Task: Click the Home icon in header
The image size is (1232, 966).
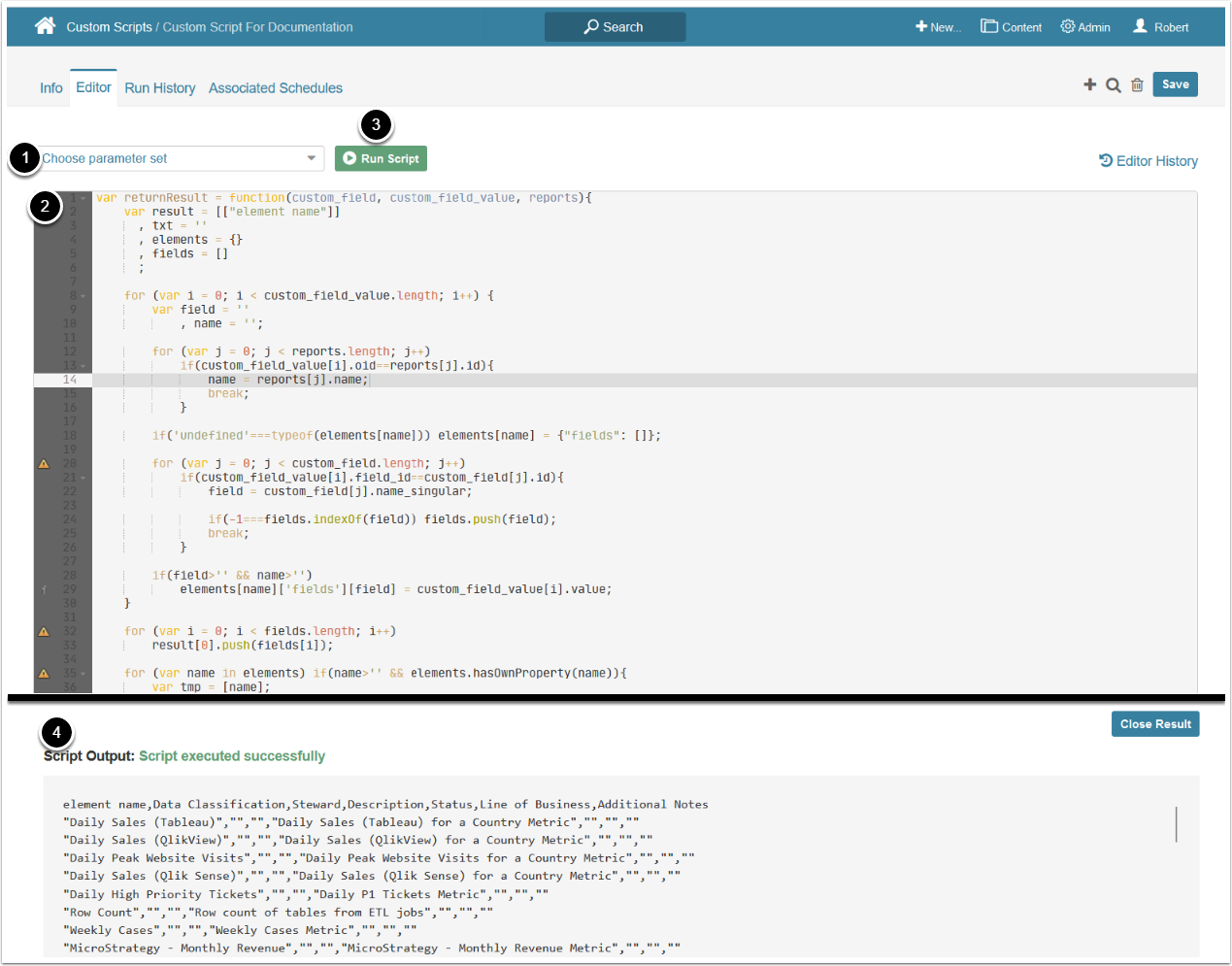Action: pyautogui.click(x=45, y=26)
